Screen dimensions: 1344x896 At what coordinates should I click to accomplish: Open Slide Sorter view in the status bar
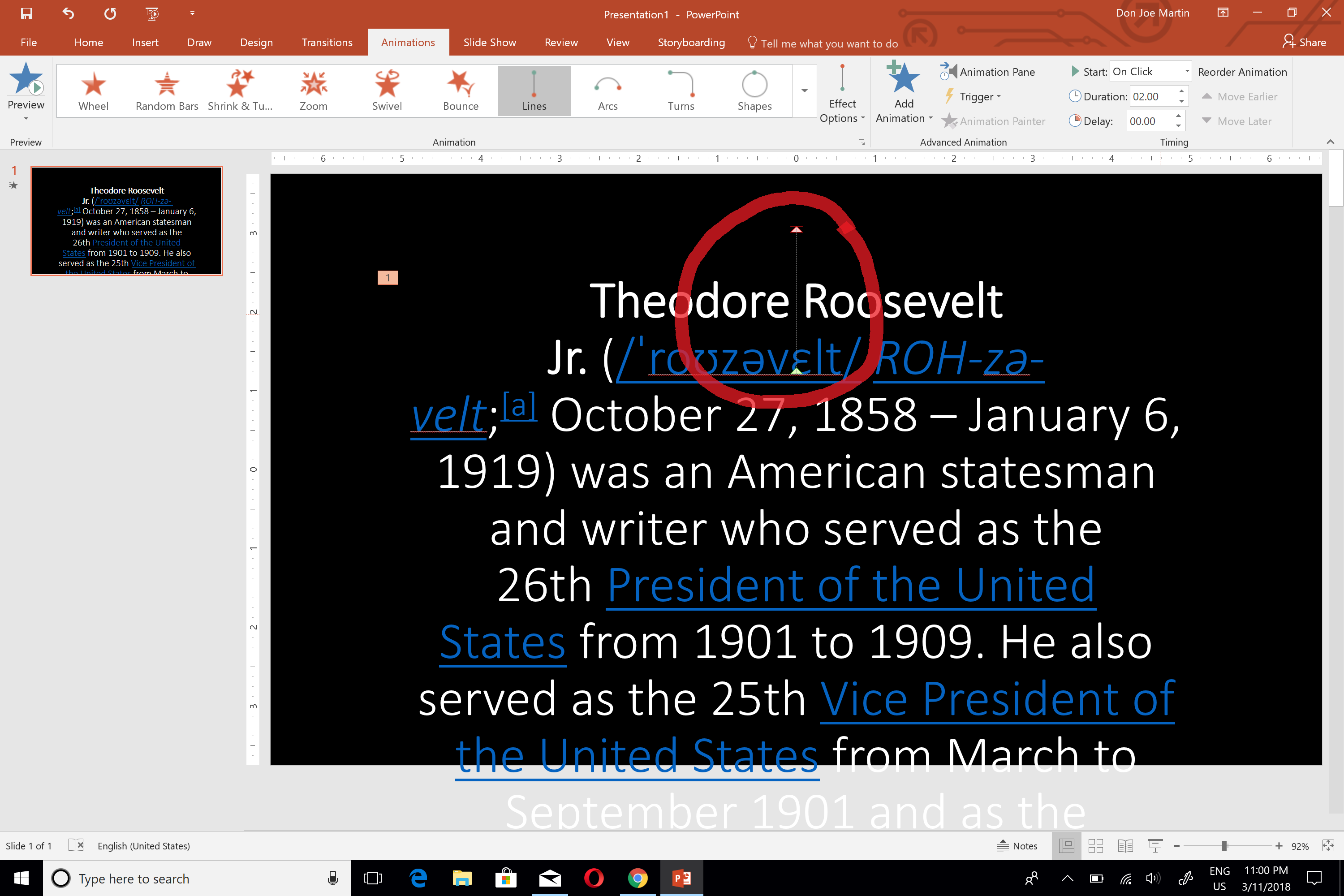click(1095, 846)
